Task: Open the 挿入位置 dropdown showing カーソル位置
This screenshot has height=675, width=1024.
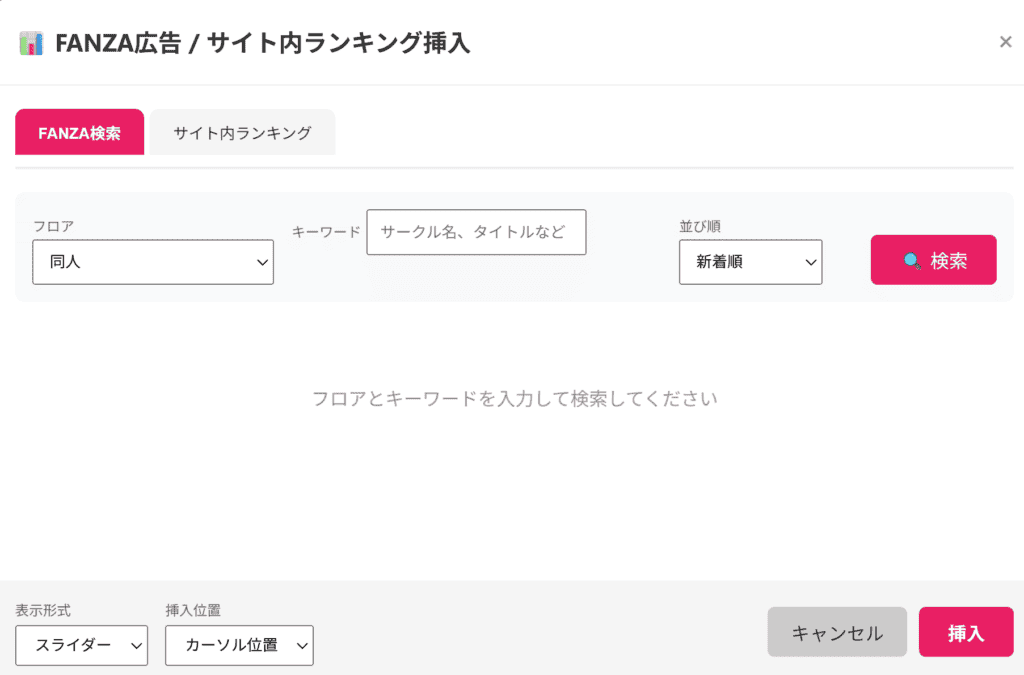Action: (239, 645)
